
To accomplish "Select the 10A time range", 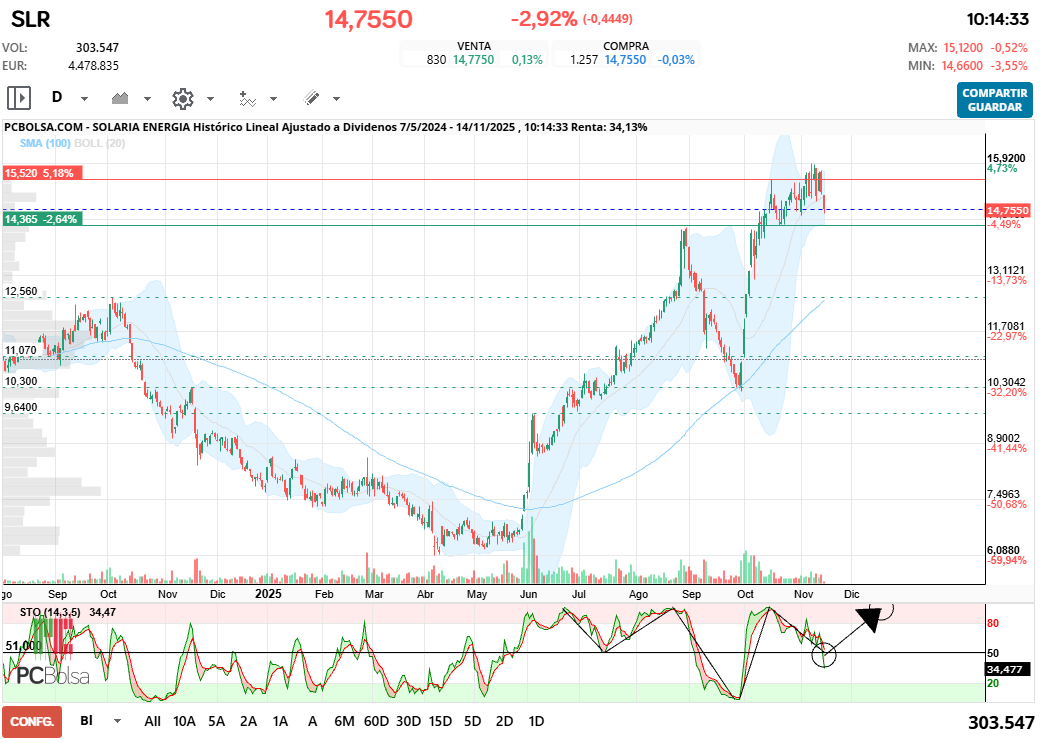I will [184, 721].
